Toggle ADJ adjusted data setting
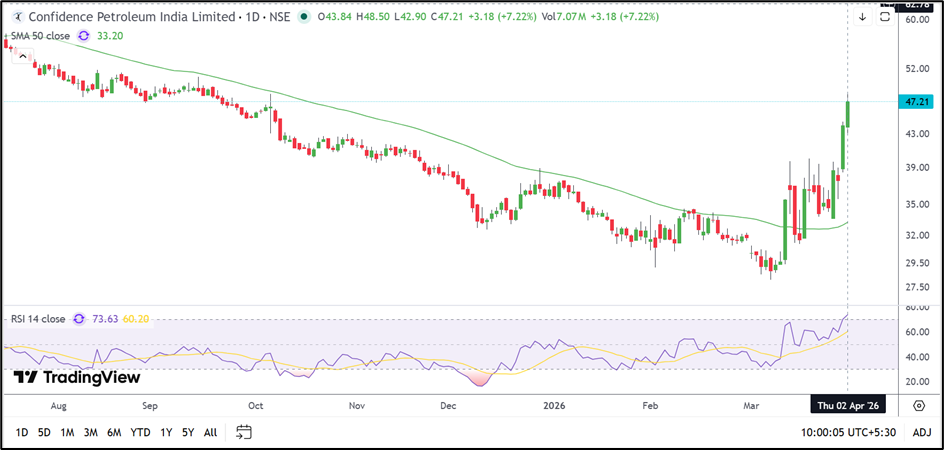 921,432
